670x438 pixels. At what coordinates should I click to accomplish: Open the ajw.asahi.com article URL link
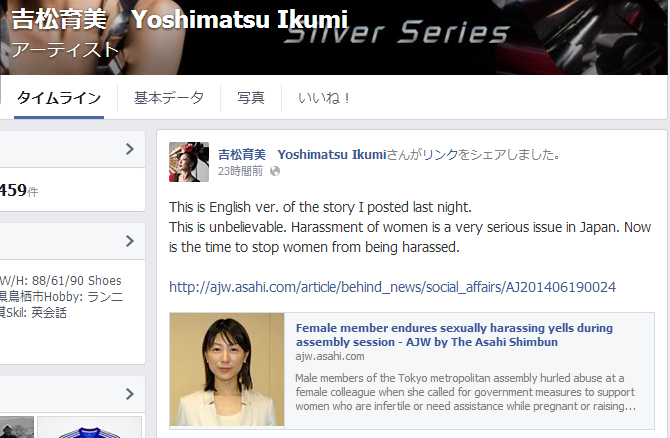coord(392,287)
